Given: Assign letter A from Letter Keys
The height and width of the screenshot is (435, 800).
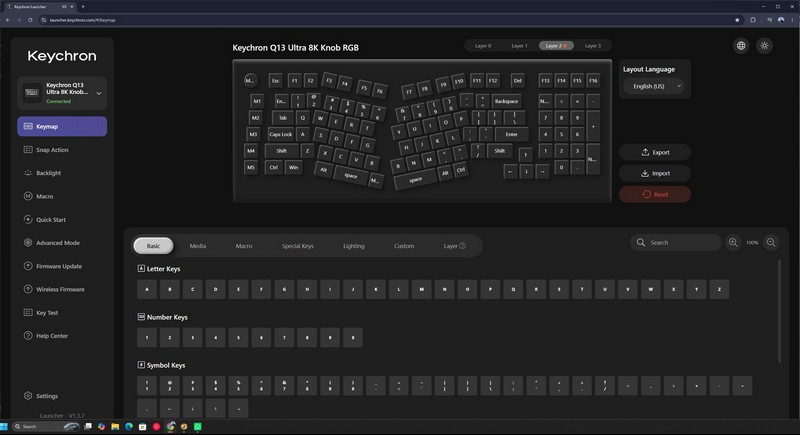Looking at the screenshot, I should click(x=147, y=289).
